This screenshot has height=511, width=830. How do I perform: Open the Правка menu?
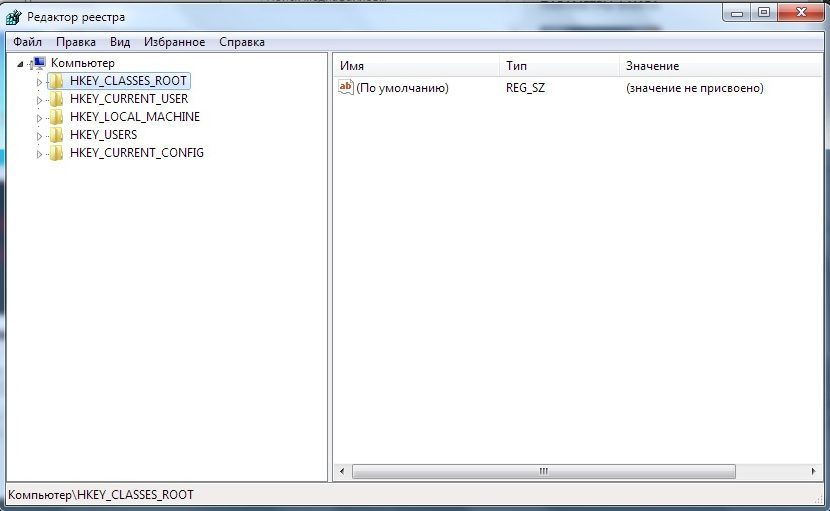point(76,42)
